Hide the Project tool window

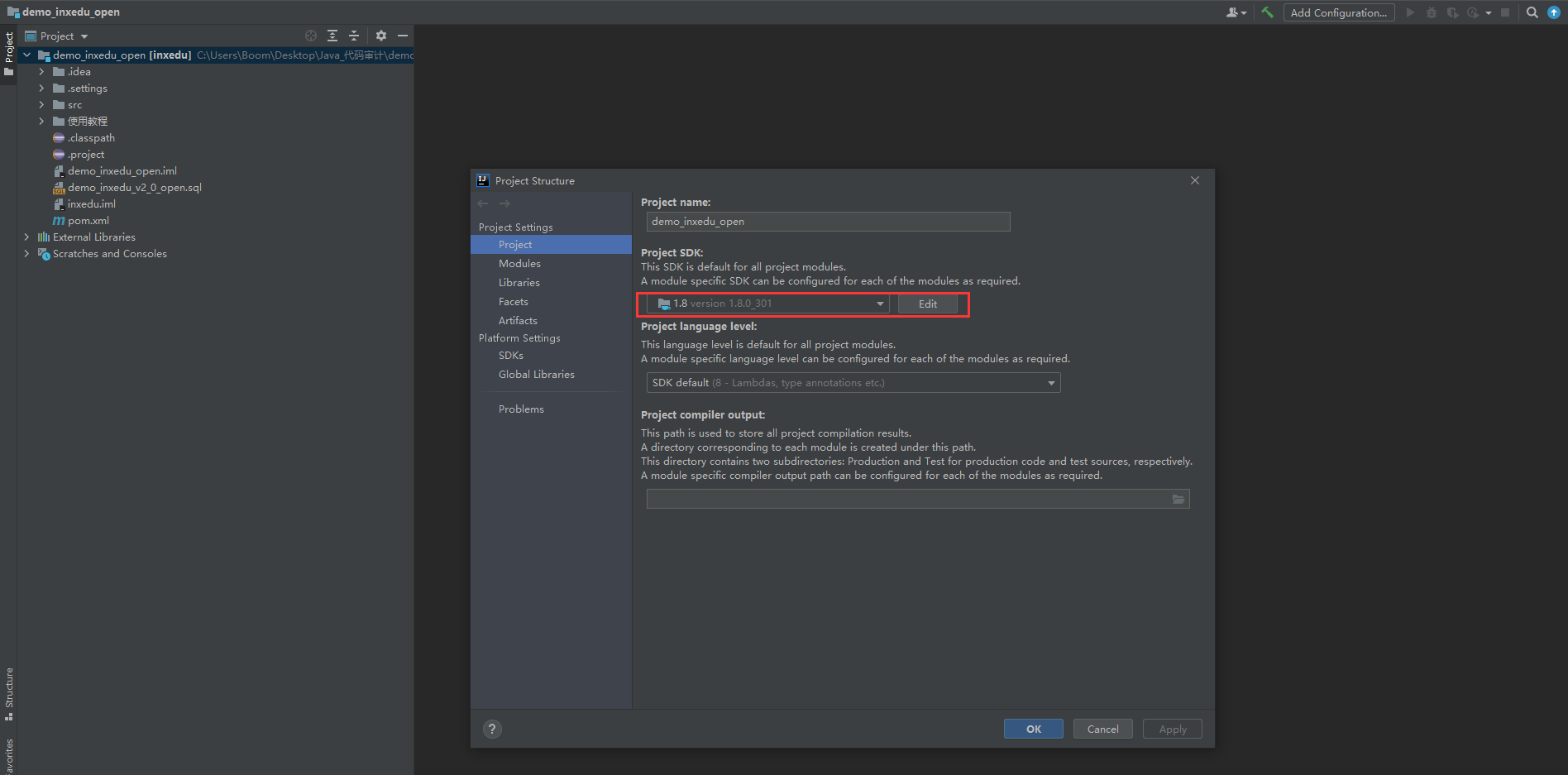(403, 36)
